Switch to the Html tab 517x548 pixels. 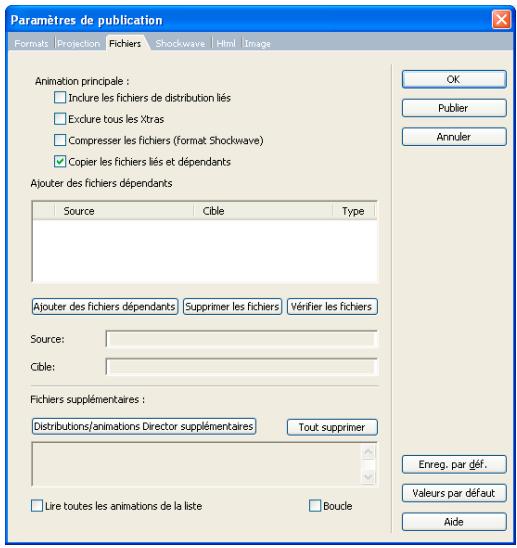[x=226, y=44]
